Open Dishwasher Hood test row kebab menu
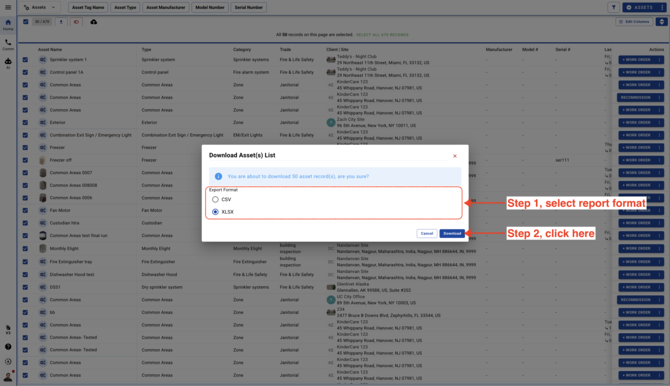The image size is (670, 386). (x=660, y=274)
